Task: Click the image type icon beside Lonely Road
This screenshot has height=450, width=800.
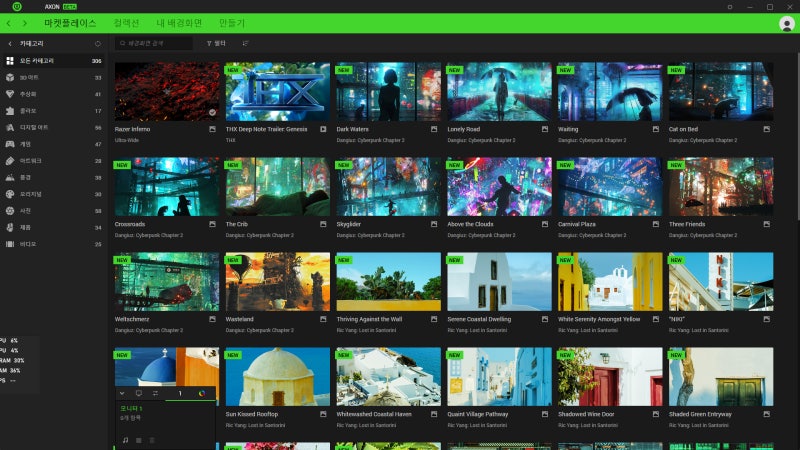Action: coord(545,129)
